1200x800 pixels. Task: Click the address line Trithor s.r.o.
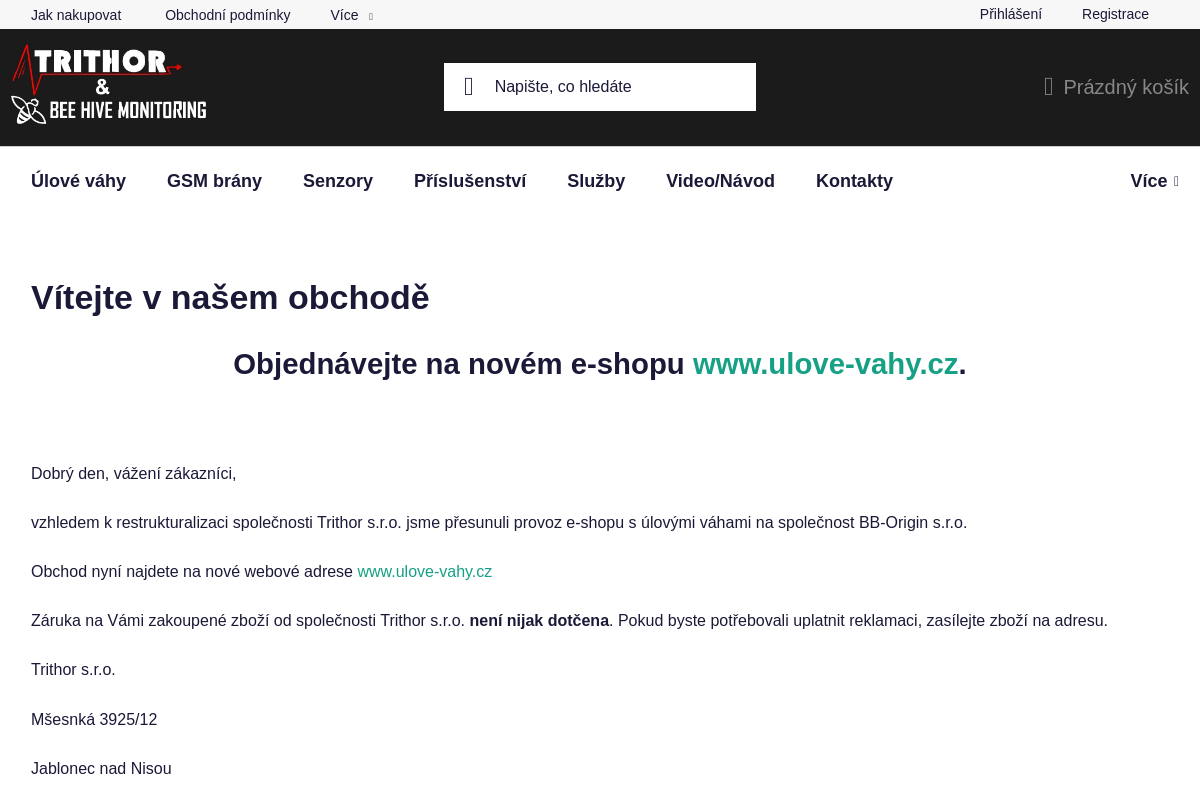(73, 670)
